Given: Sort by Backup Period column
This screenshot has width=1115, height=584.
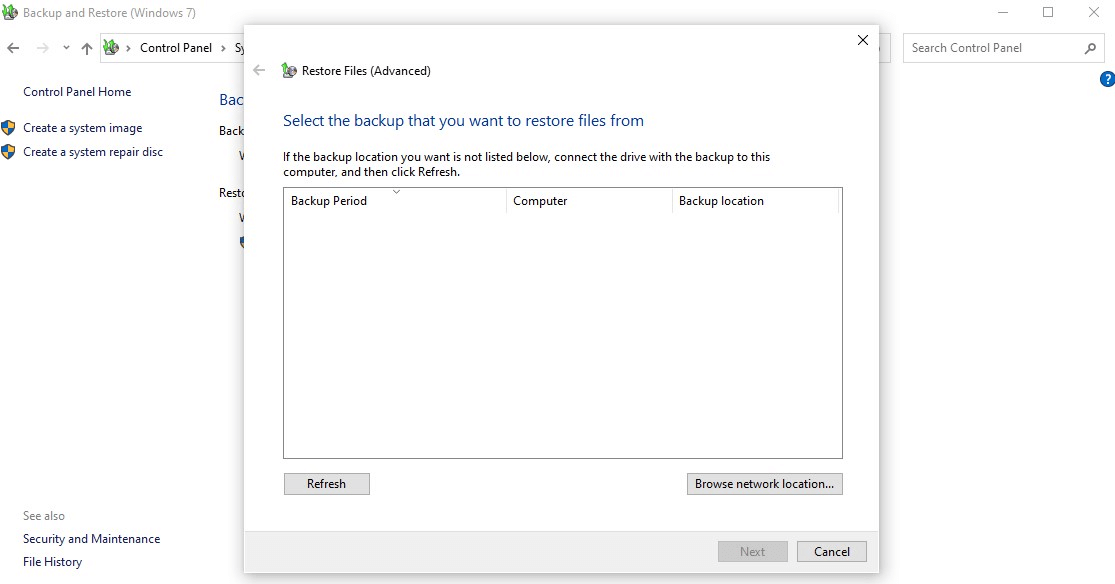Looking at the screenshot, I should [395, 201].
